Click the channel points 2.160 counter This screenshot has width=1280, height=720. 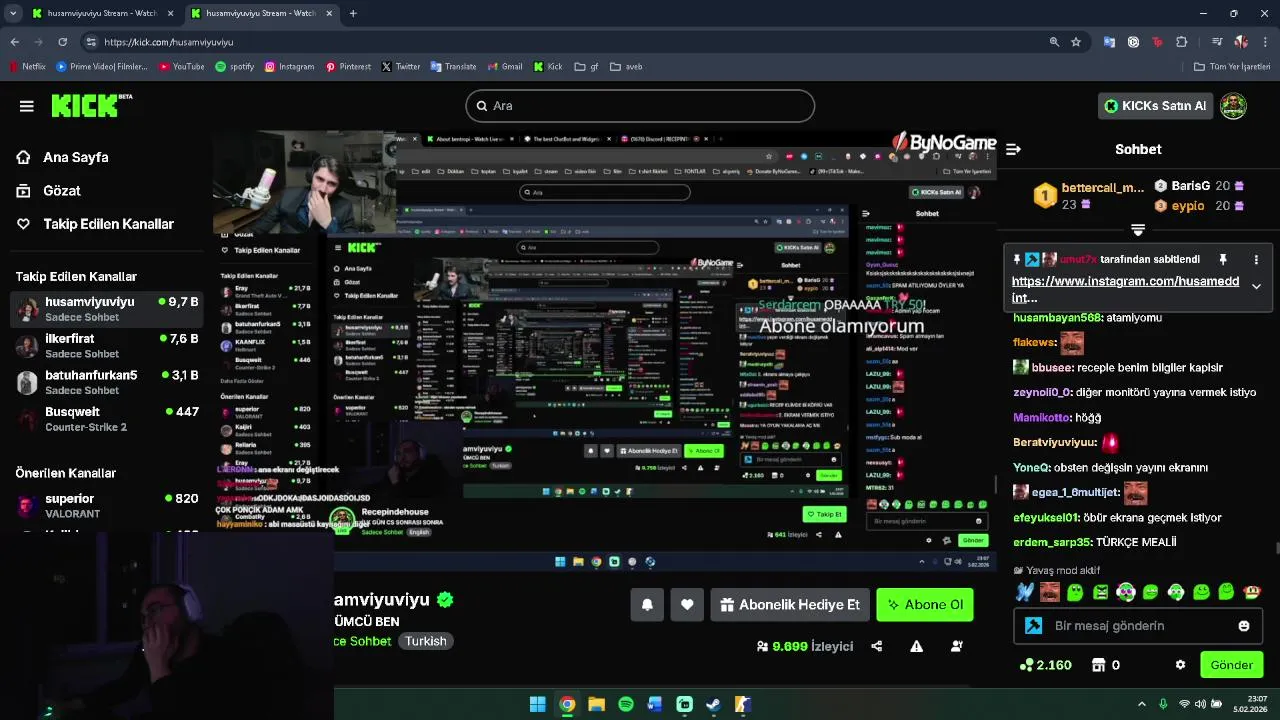(1046, 665)
